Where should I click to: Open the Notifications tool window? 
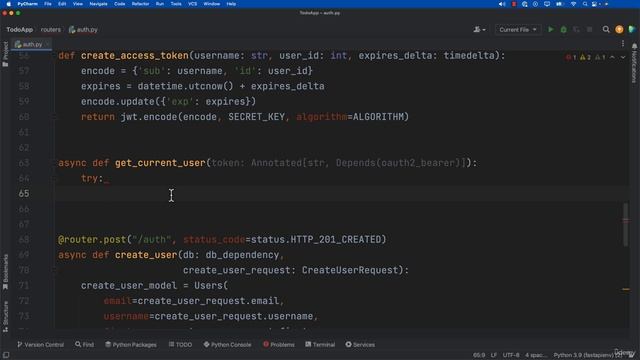[634, 63]
